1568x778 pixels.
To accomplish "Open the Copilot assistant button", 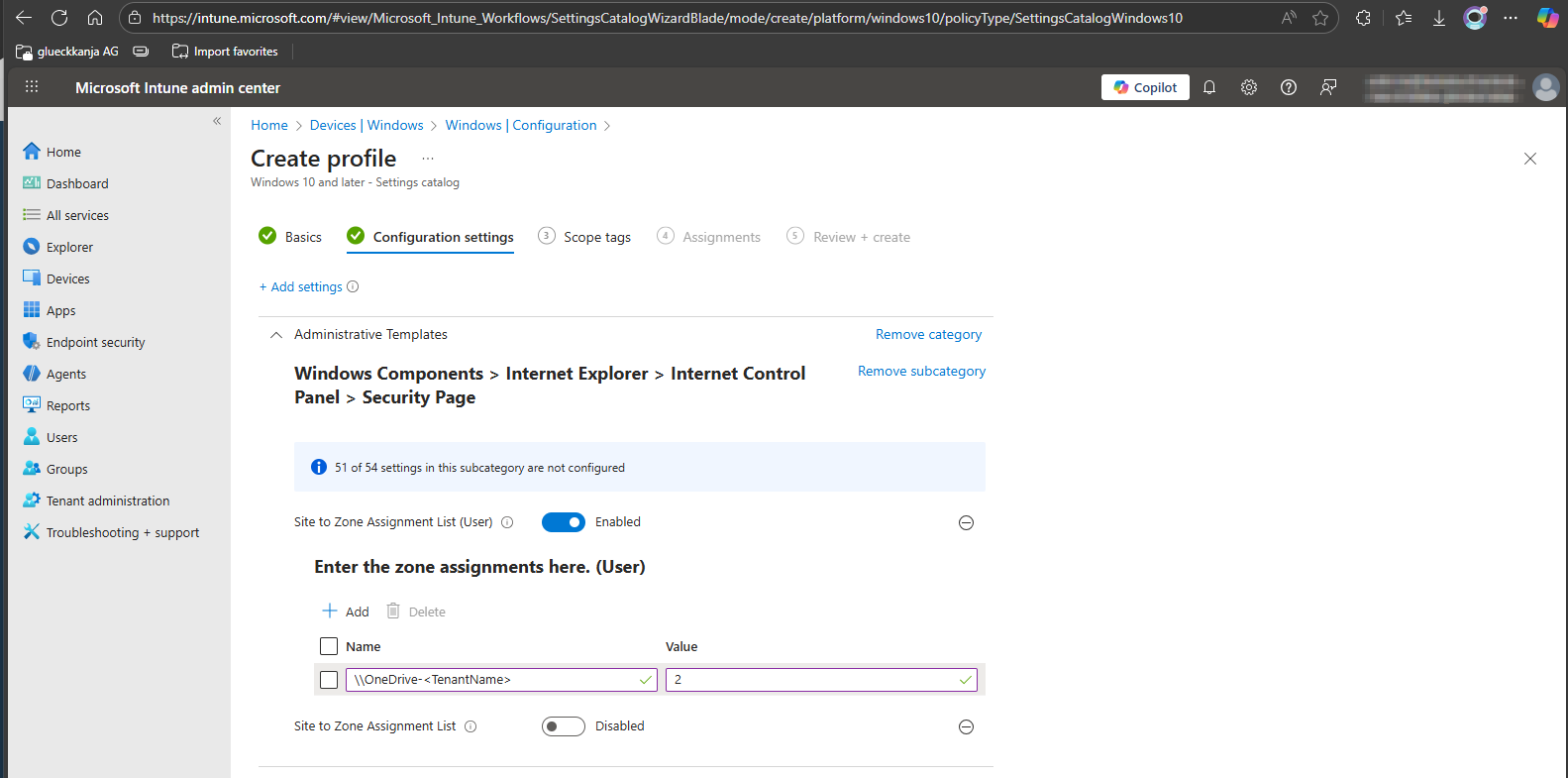I will (x=1145, y=87).
